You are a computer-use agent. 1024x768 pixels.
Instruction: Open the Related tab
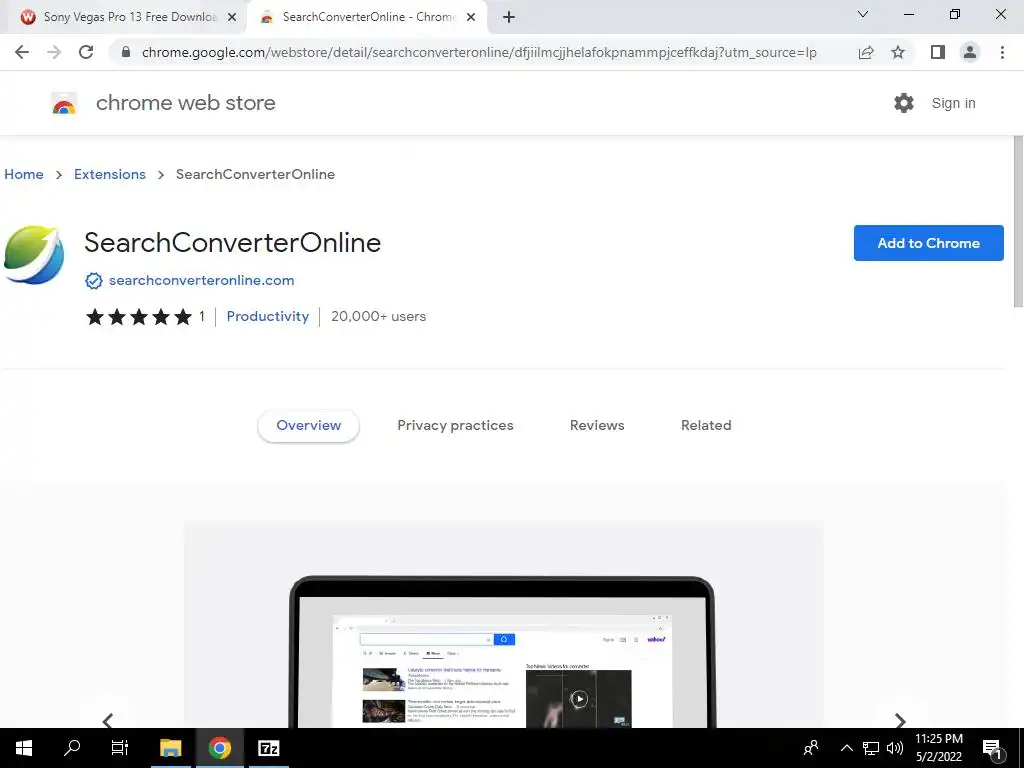(706, 426)
